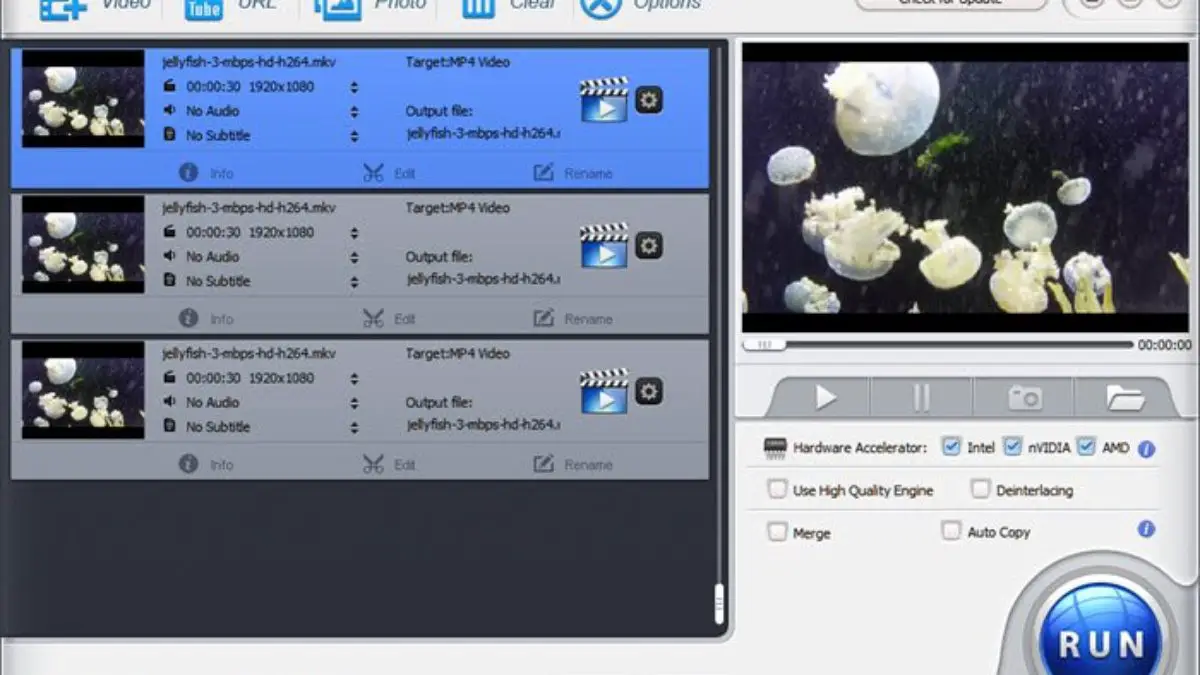The height and width of the screenshot is (675, 1200).
Task: Open the No Subtitle selector in the second item
Action: [354, 281]
